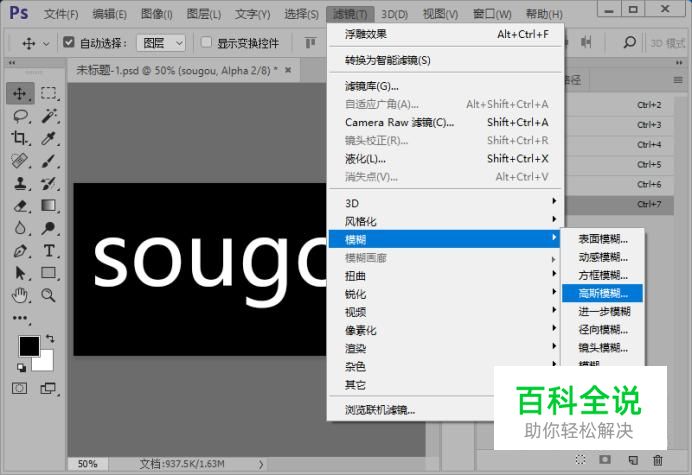Select the Healing Brush tool
This screenshot has height=475, width=692.
tap(19, 161)
